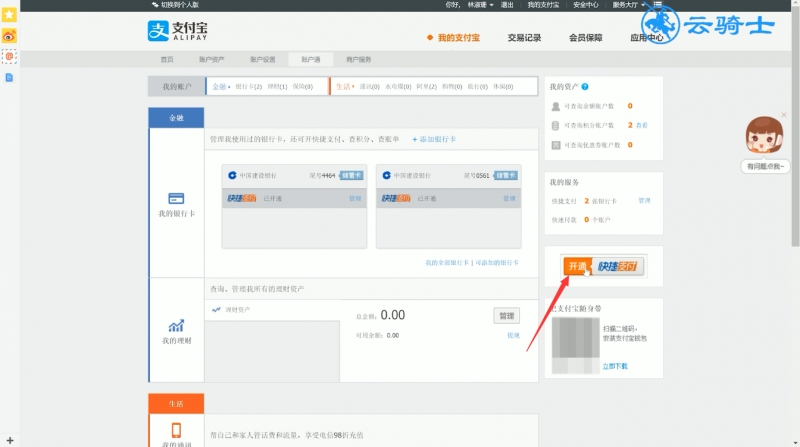800x447 pixels.
Task: Go to 交易记录 transaction records
Action: point(524,37)
